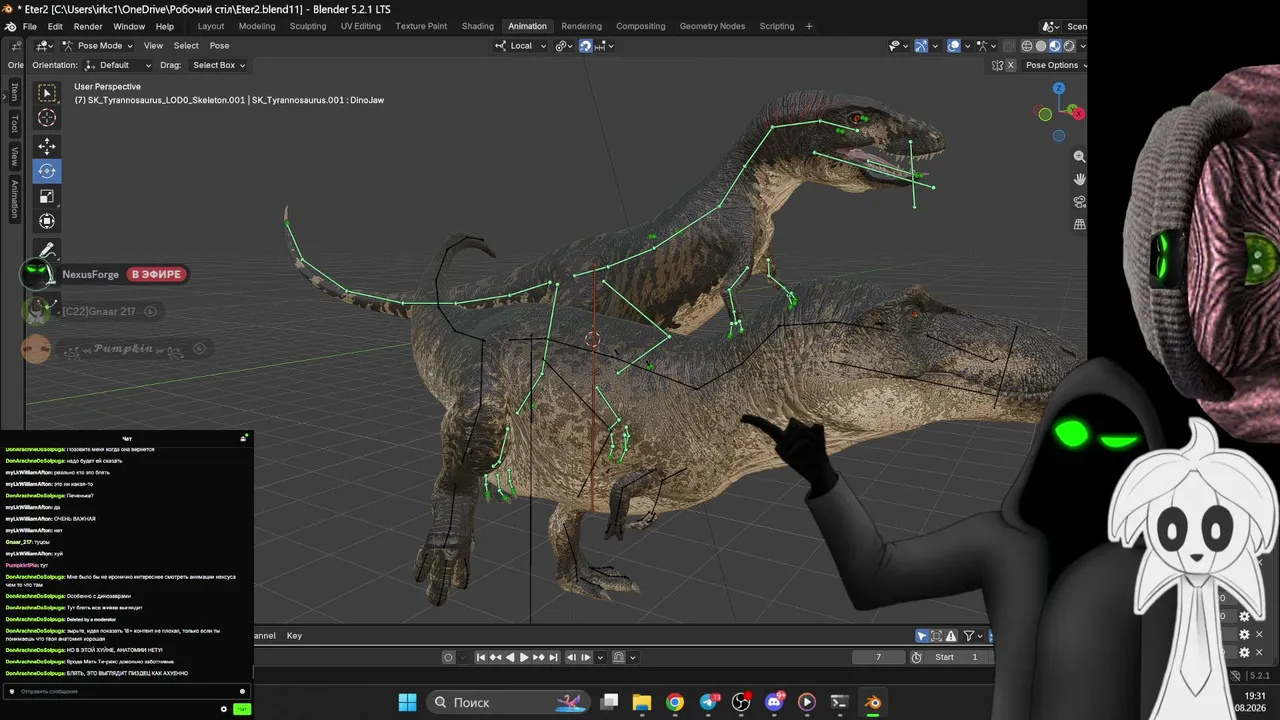The image size is (1280, 720).
Task: Open Google Chrome from the taskbar
Action: (x=675, y=702)
